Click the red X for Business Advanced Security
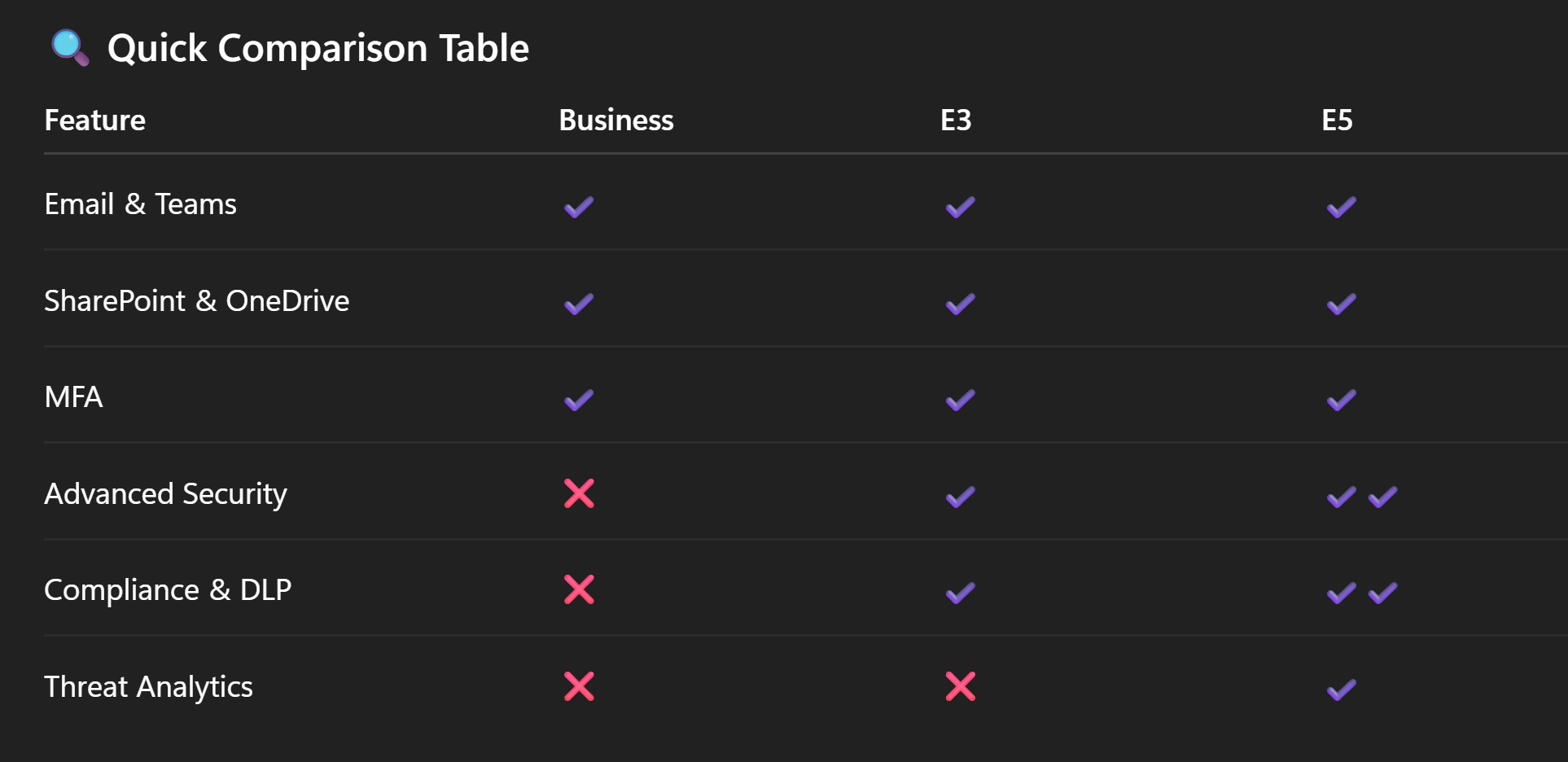Viewport: 1568px width, 762px height. pos(579,493)
